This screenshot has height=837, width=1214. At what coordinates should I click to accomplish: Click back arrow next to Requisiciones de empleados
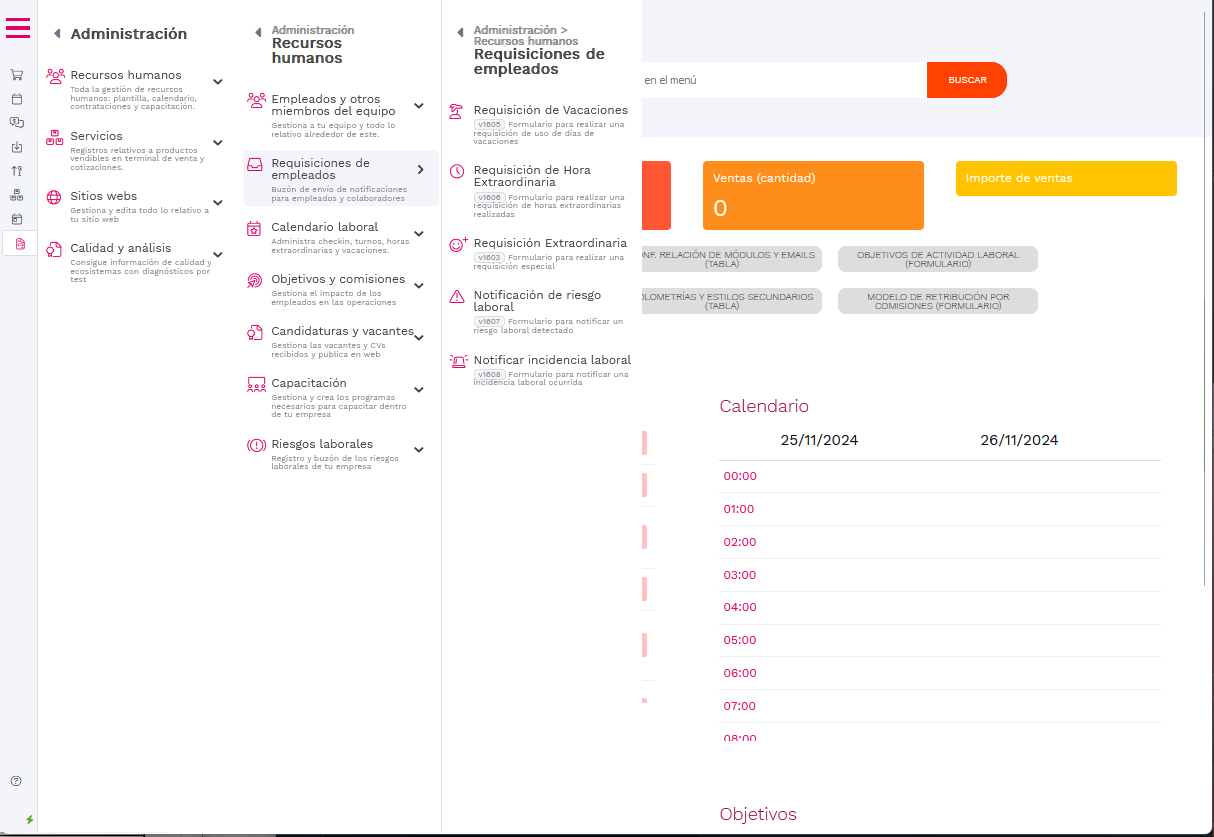point(460,33)
